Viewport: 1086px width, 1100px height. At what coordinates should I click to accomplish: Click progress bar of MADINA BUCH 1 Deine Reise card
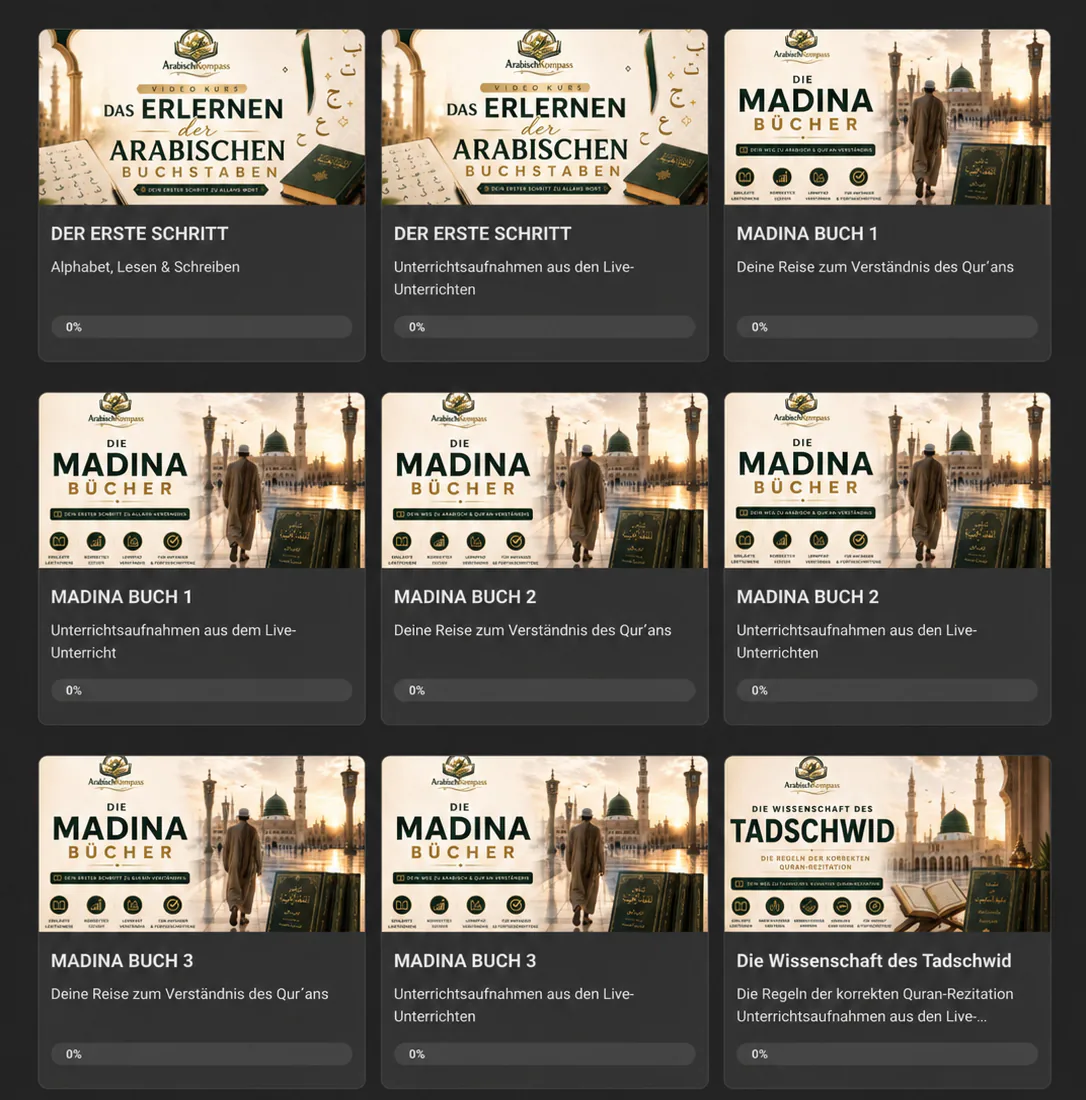[887, 327]
